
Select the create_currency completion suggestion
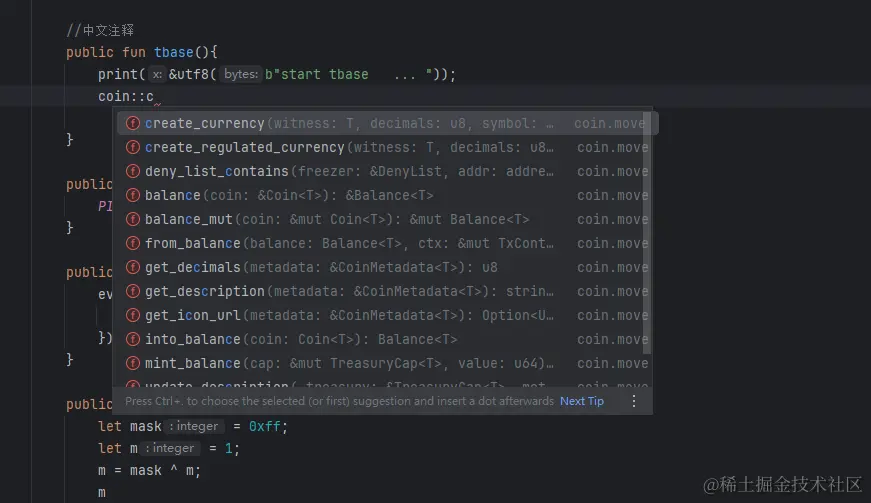tap(388, 123)
